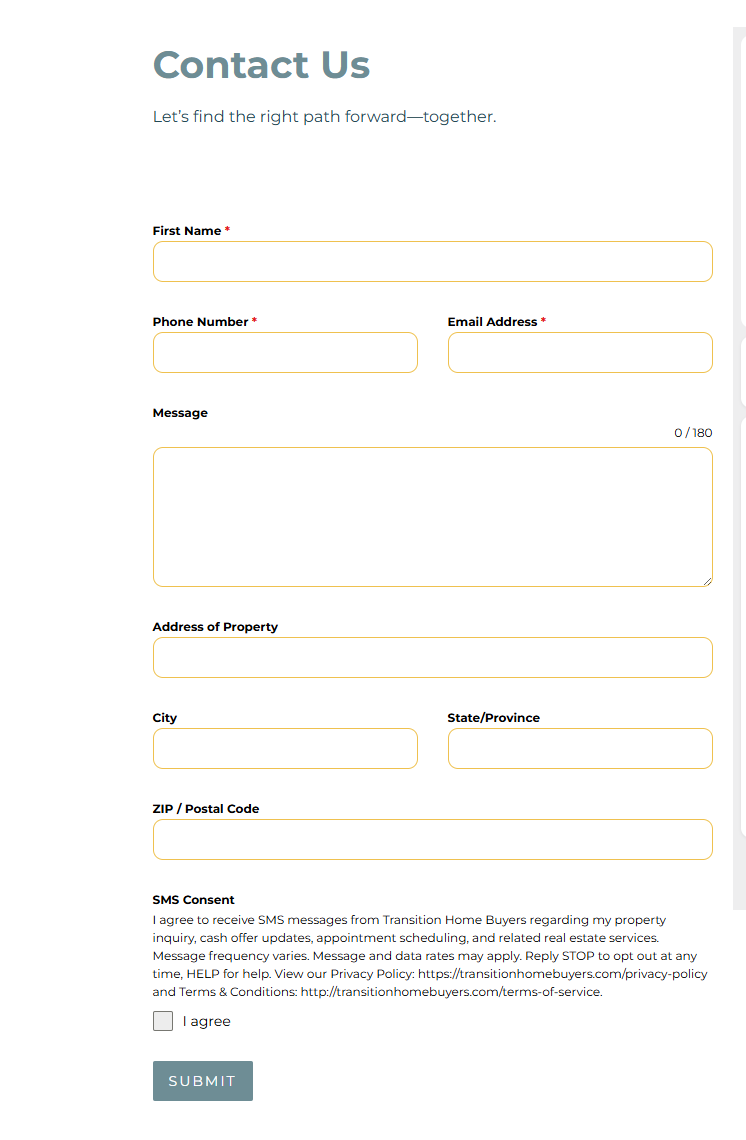
Task: Click the SMS Consent heading
Action: pyautogui.click(x=193, y=900)
